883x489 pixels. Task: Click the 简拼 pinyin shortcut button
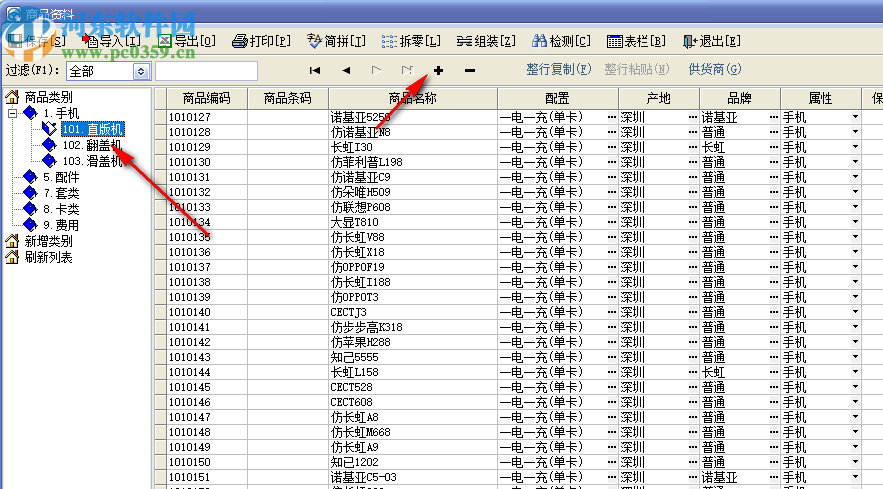point(336,41)
